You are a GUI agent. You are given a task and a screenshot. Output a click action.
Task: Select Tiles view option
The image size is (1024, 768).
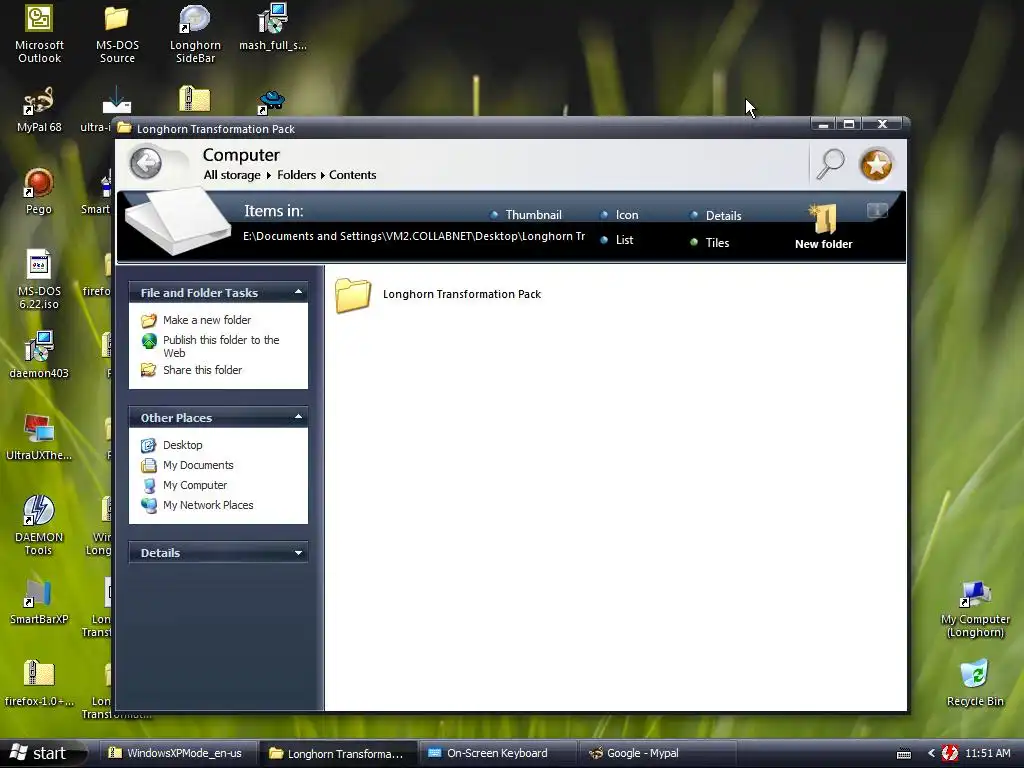pos(709,242)
